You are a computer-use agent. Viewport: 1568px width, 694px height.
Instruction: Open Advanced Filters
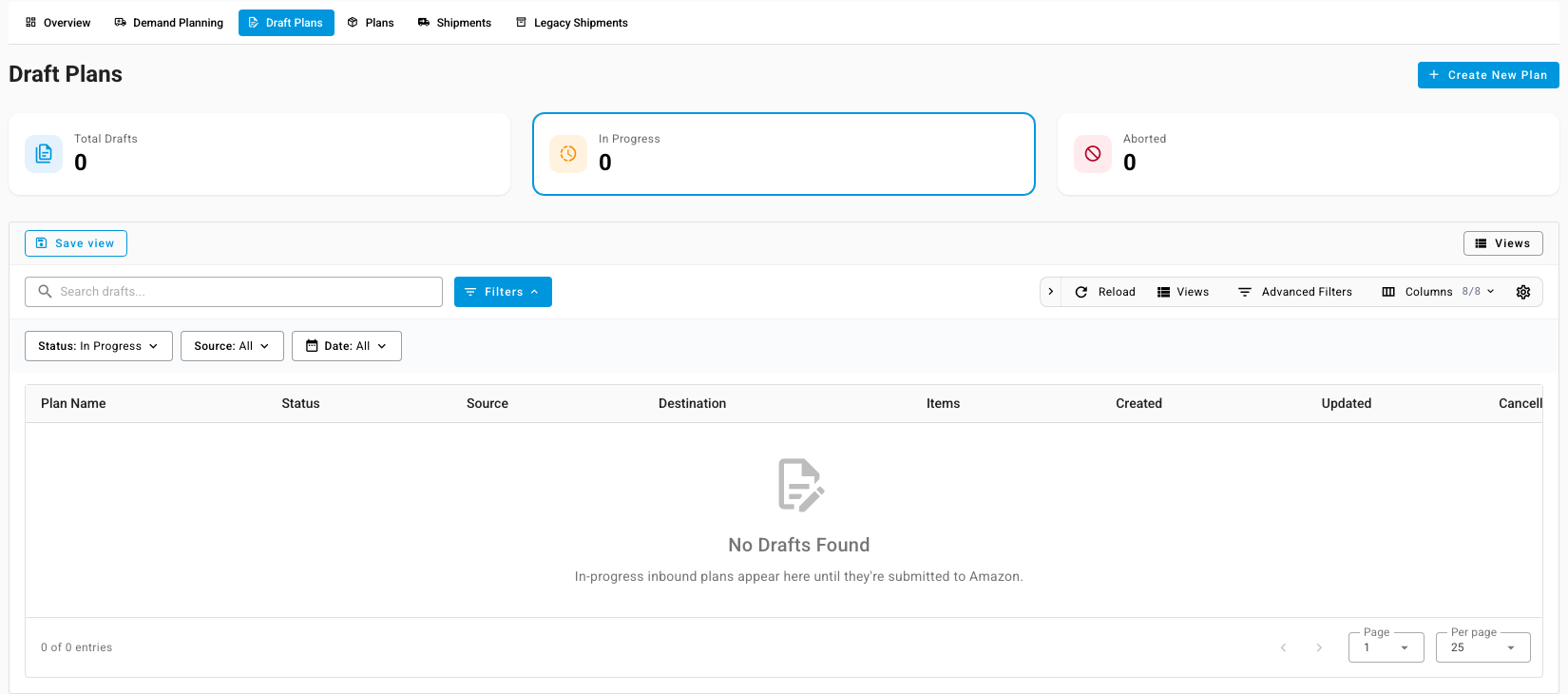(1295, 292)
